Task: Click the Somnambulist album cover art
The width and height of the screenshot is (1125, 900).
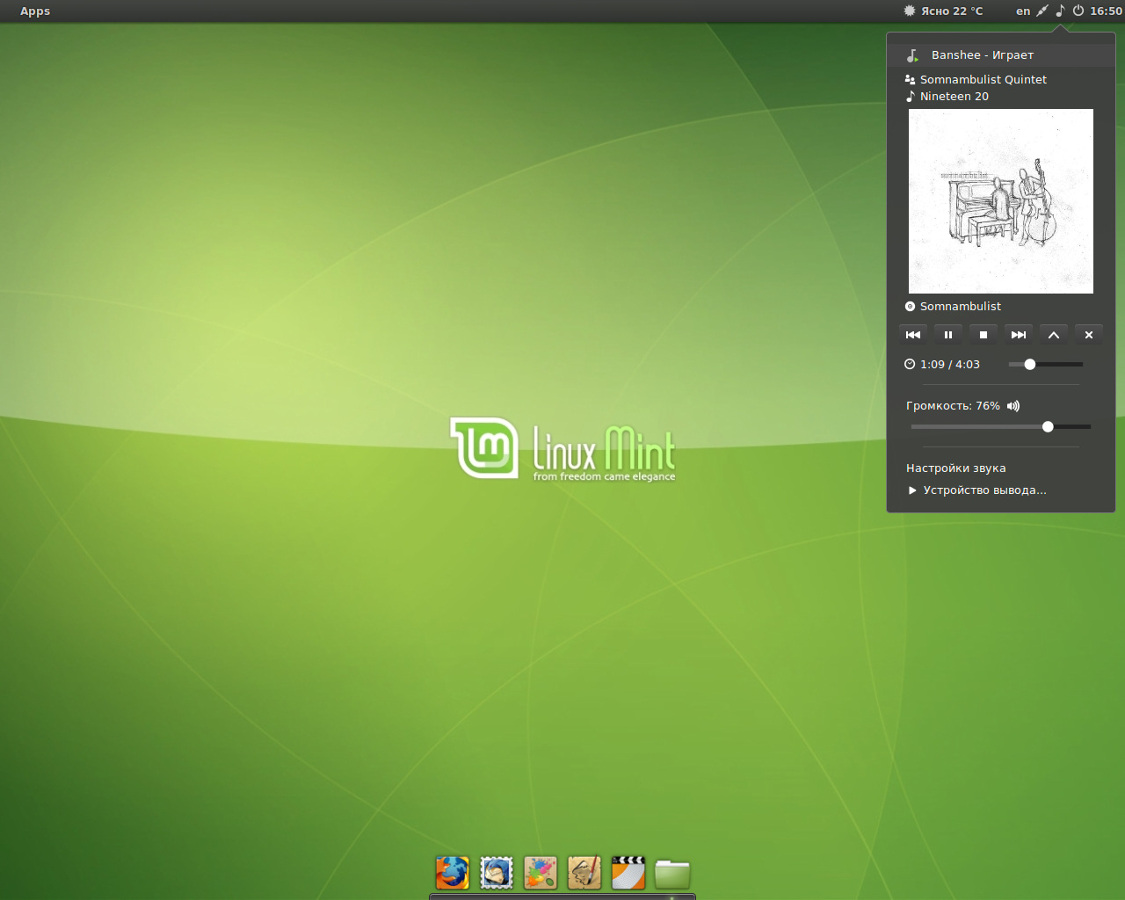Action: (1001, 201)
